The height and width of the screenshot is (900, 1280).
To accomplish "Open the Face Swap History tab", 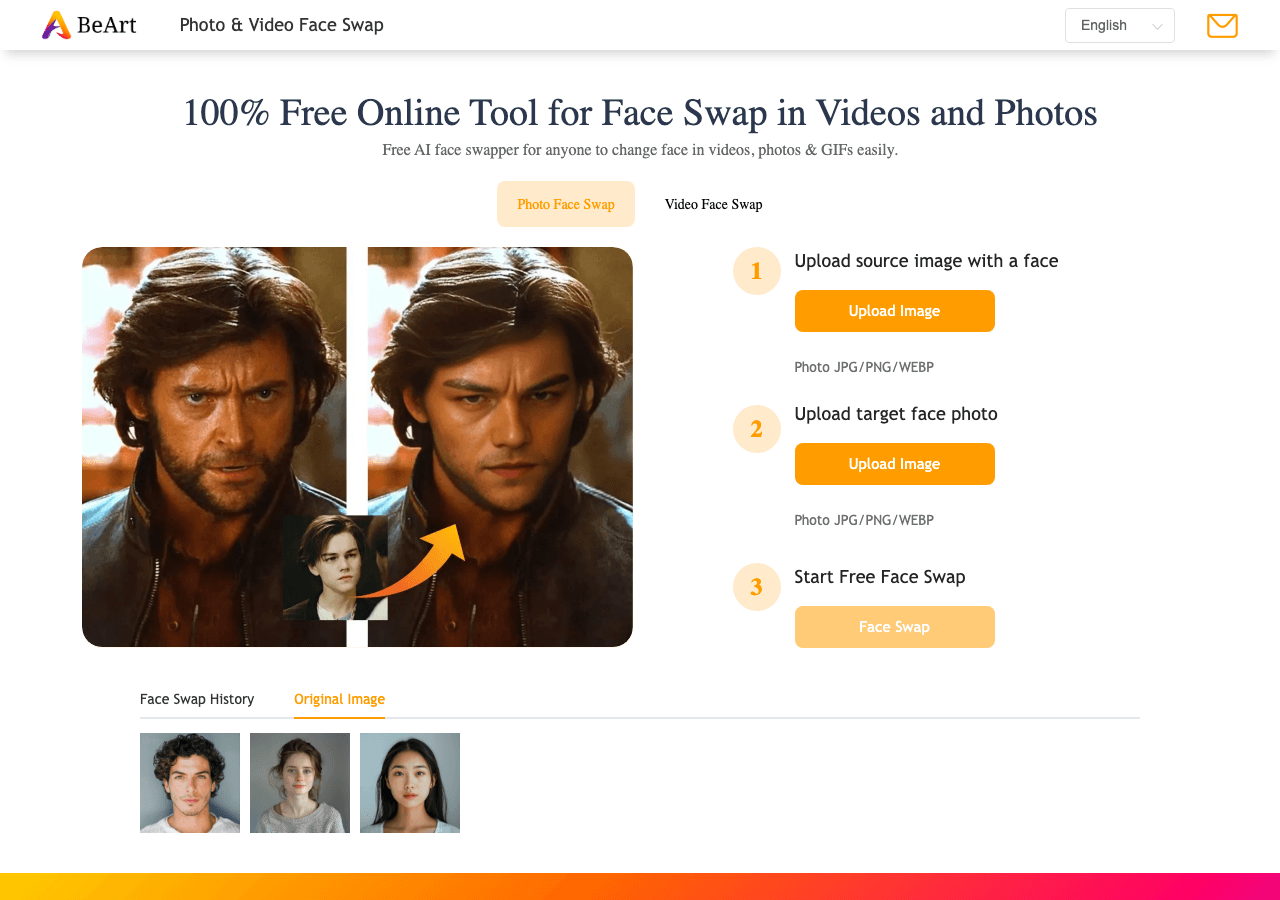I will 197,699.
